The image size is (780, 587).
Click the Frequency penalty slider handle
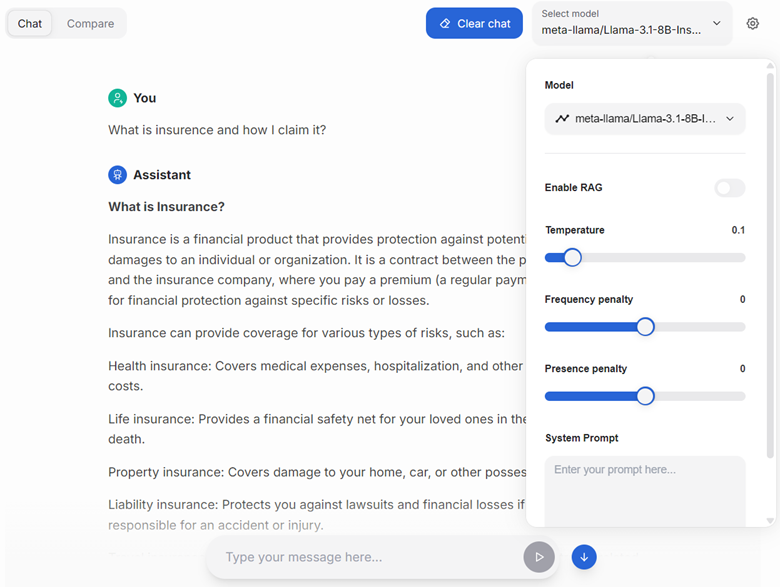(645, 327)
